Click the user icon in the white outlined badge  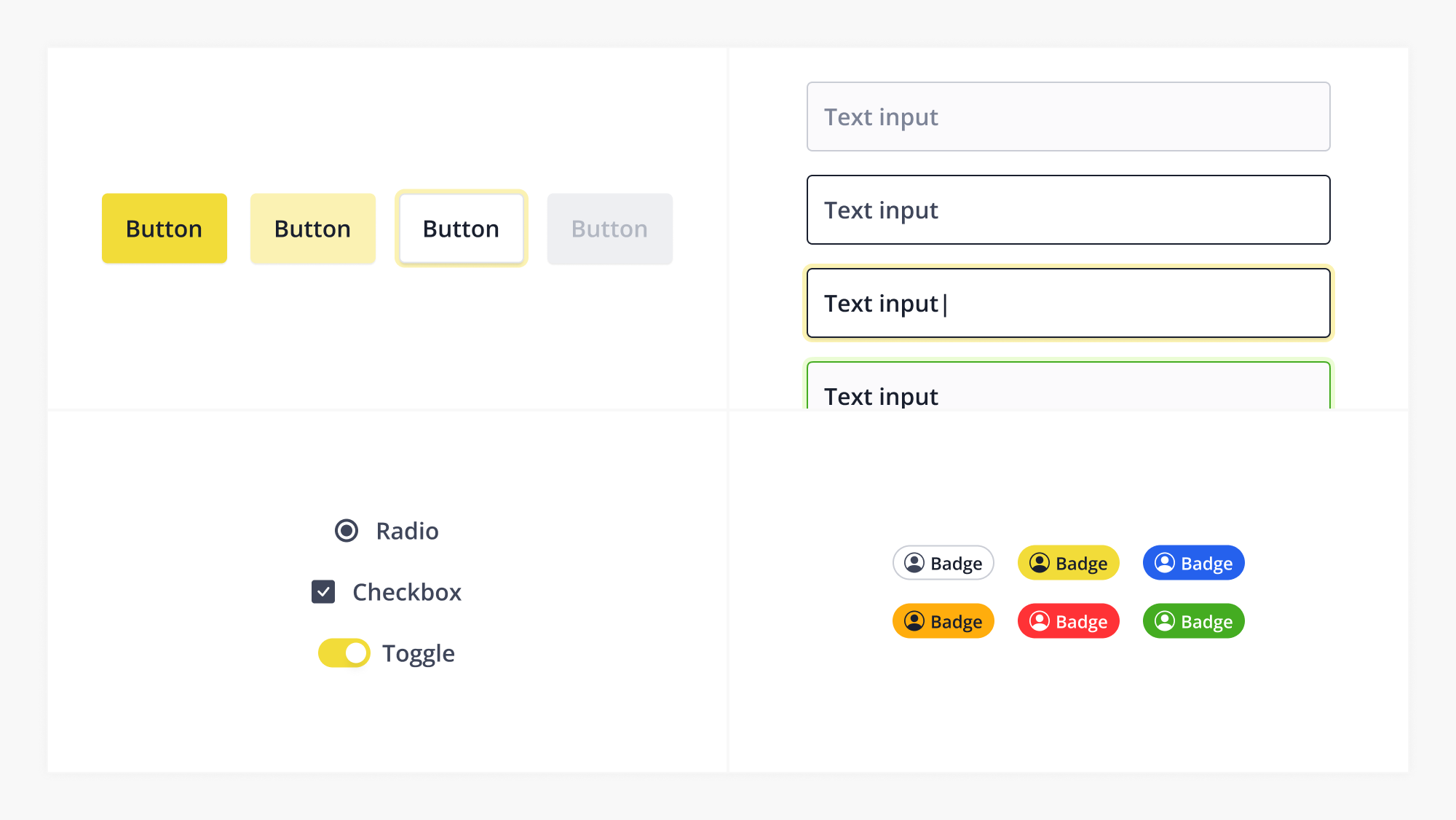point(914,563)
